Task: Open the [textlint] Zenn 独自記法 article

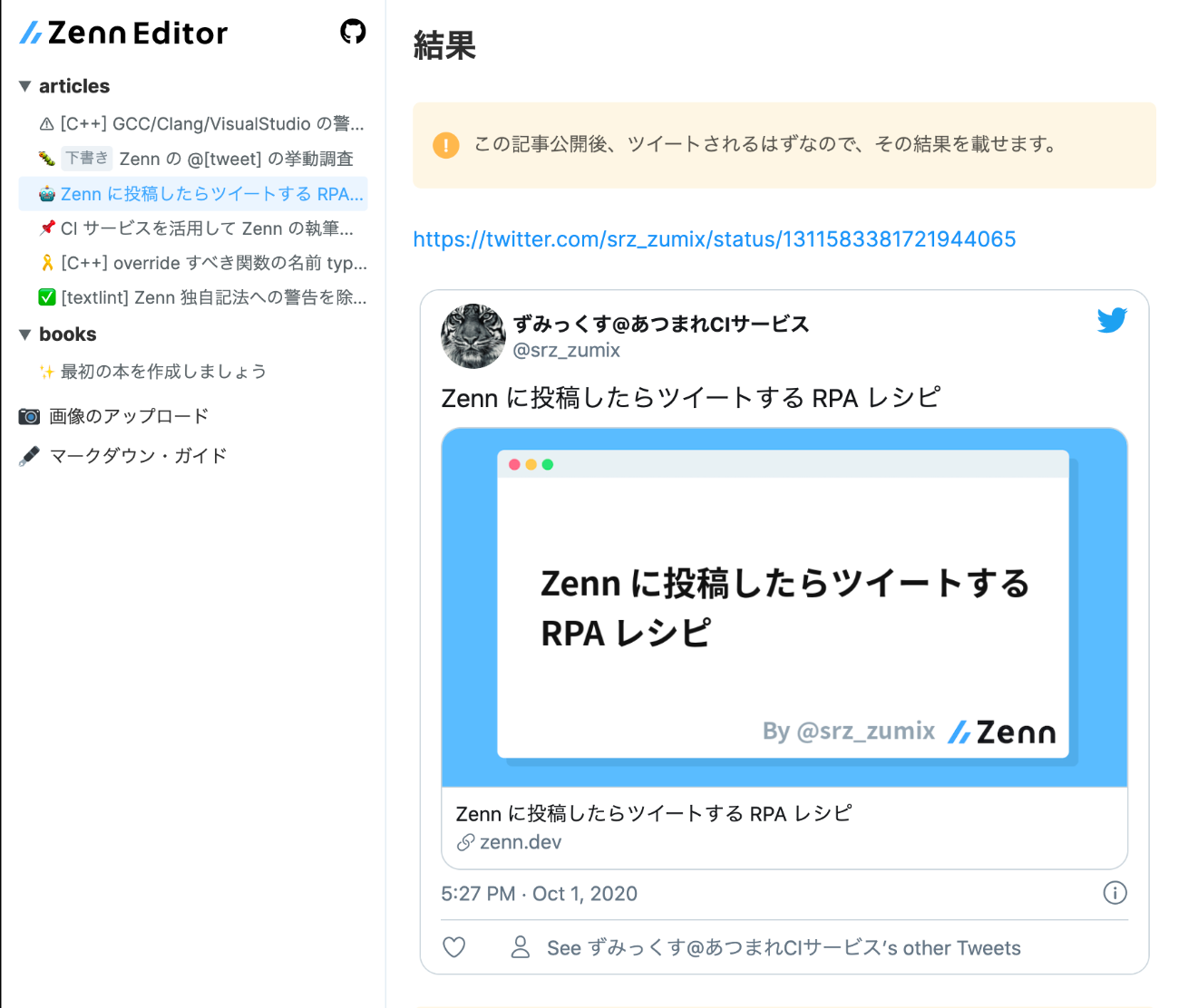Action: pyautogui.click(x=203, y=297)
